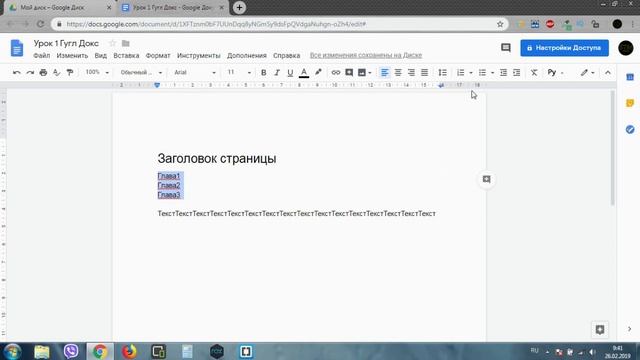Open the text color picker

coord(304,73)
